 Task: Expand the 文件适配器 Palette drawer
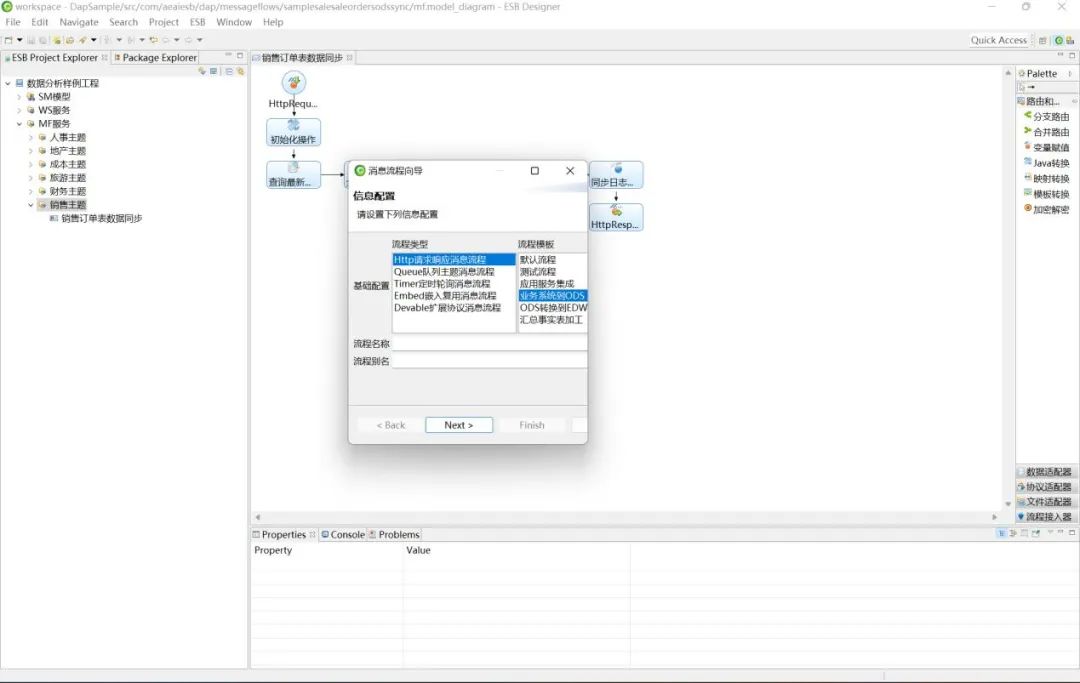[1046, 502]
